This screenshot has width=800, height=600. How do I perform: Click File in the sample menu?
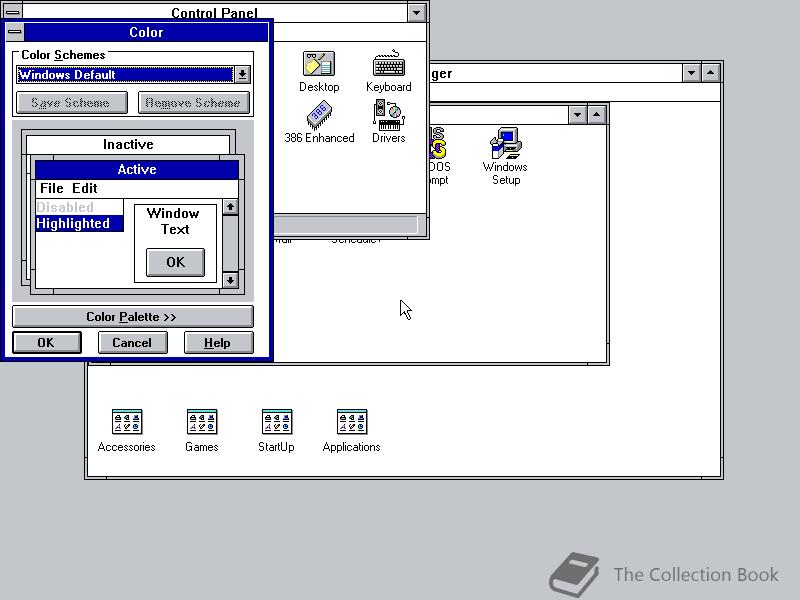tap(52, 188)
